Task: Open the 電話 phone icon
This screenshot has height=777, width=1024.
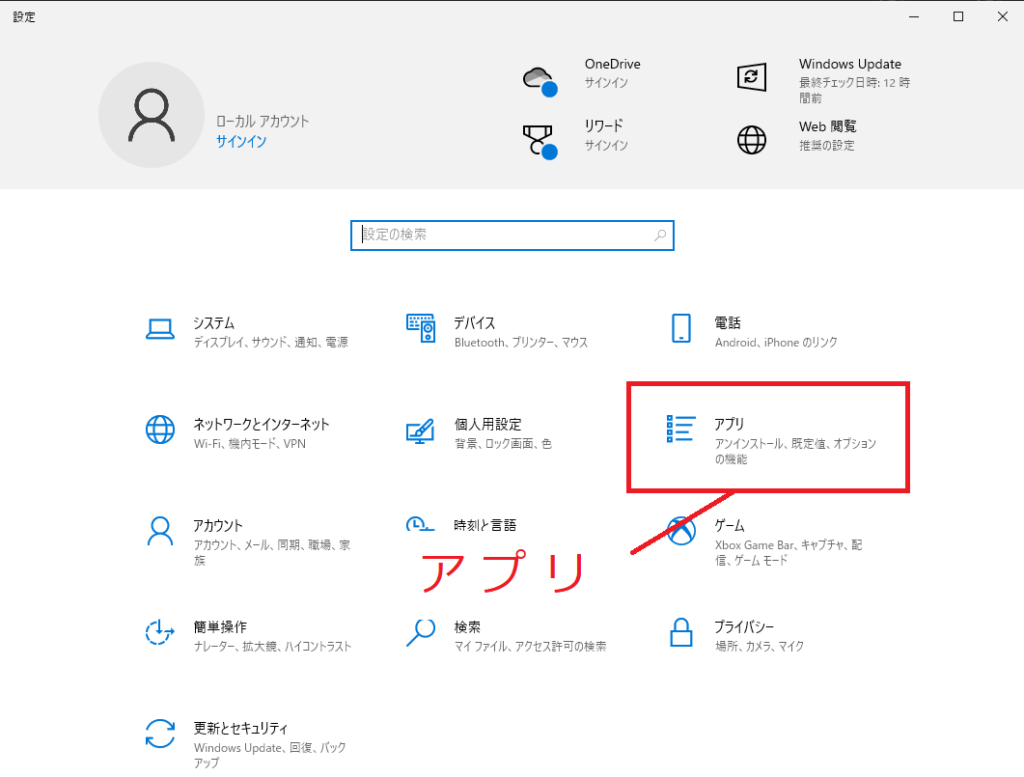Action: pyautogui.click(x=681, y=328)
